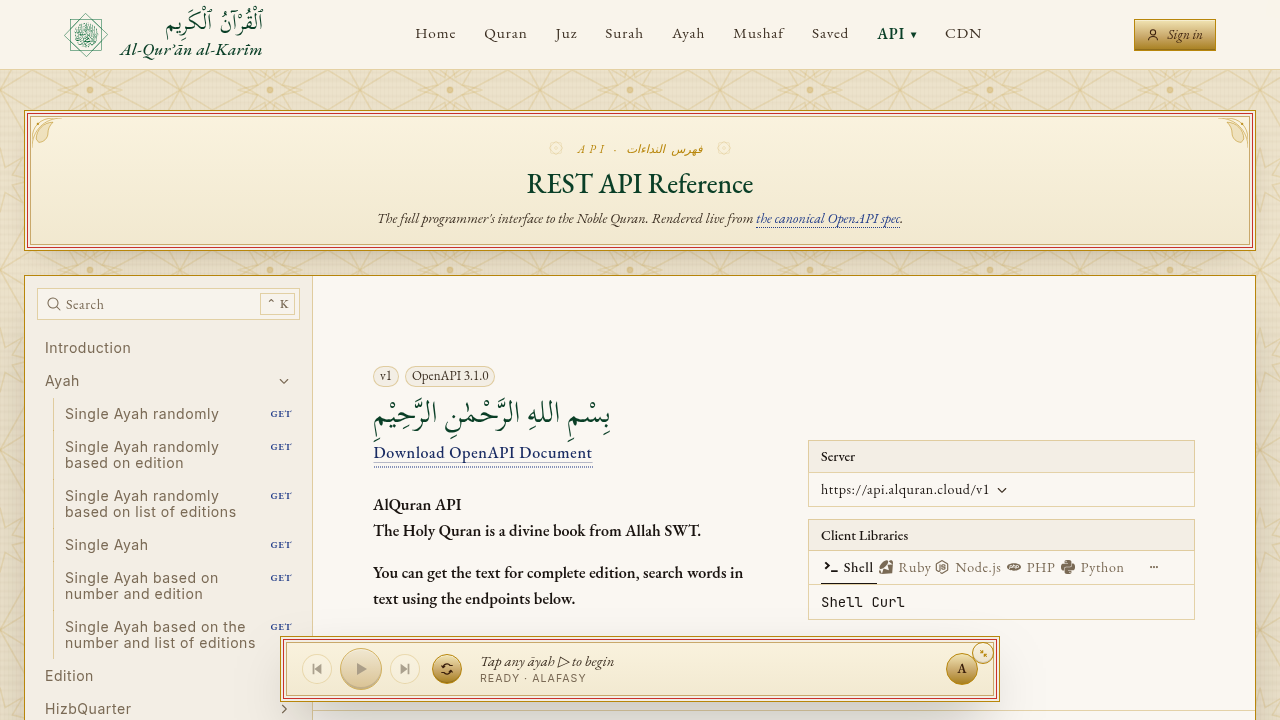Open the Ayah nav item
The height and width of the screenshot is (720, 1280).
click(x=688, y=34)
